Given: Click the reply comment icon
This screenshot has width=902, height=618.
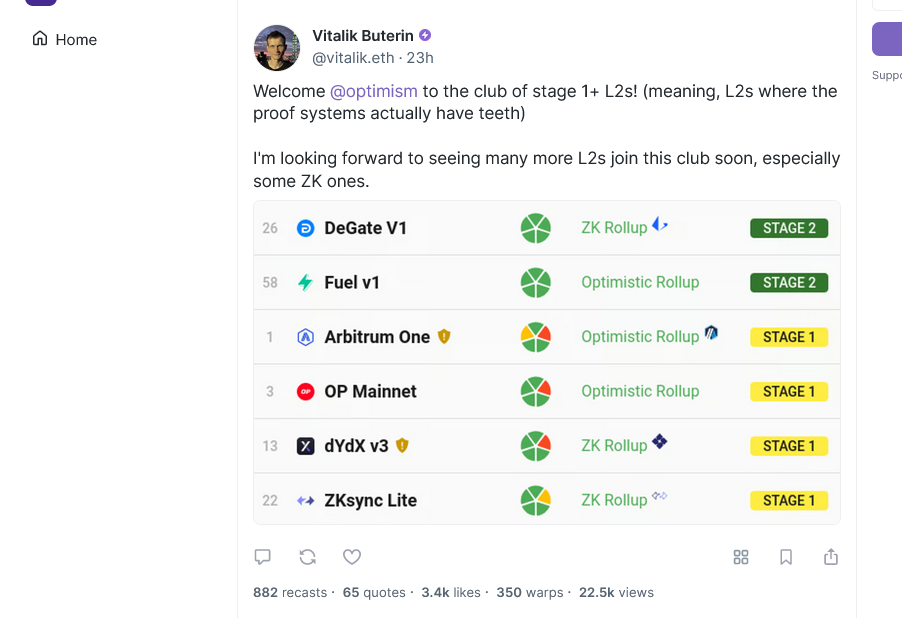Looking at the screenshot, I should [262, 557].
